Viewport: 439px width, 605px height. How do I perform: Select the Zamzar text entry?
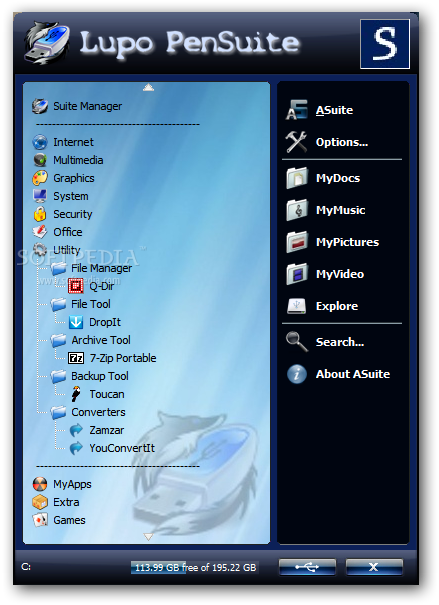(x=106, y=430)
